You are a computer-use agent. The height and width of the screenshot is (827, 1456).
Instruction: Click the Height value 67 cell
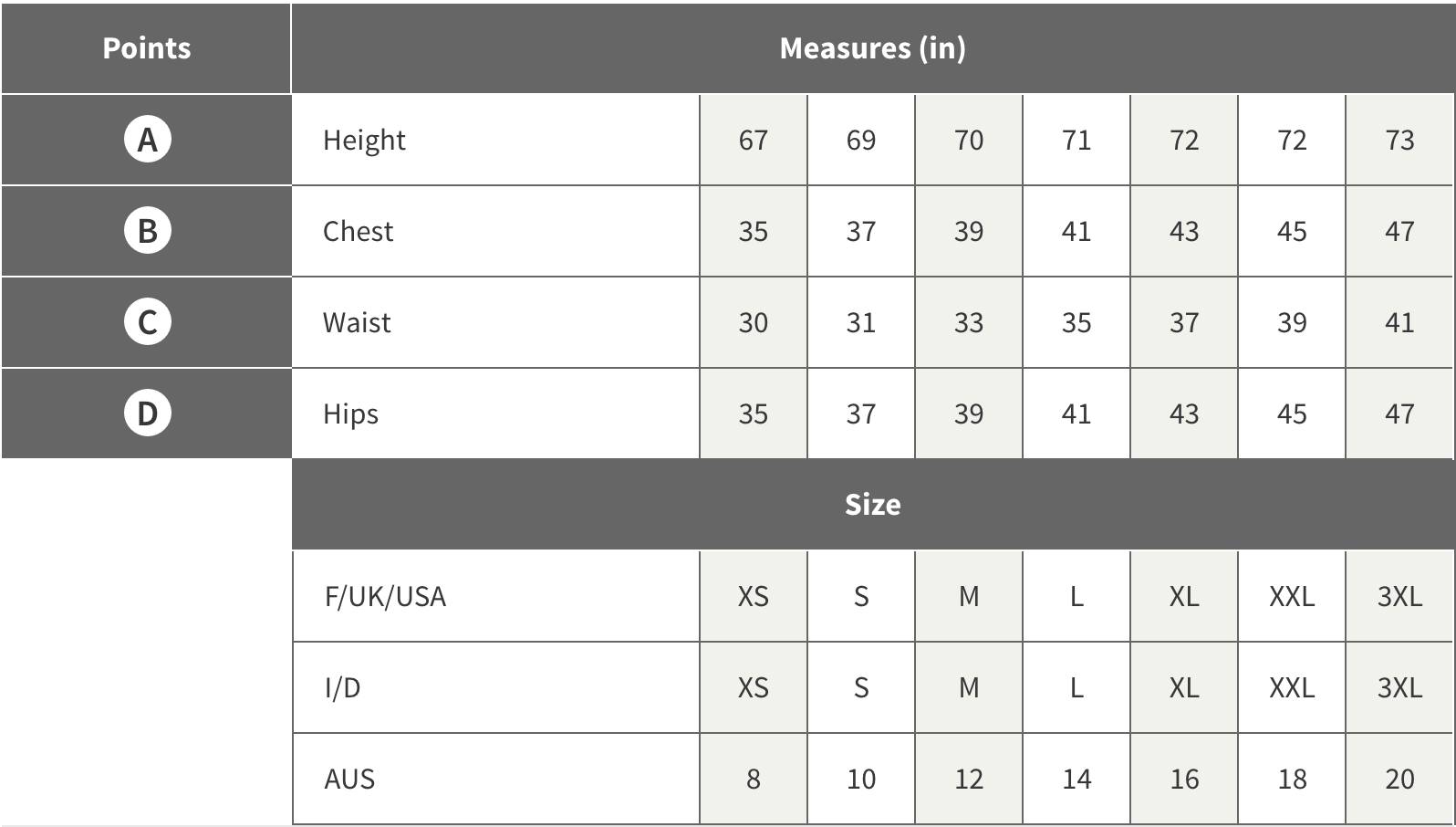tap(754, 140)
